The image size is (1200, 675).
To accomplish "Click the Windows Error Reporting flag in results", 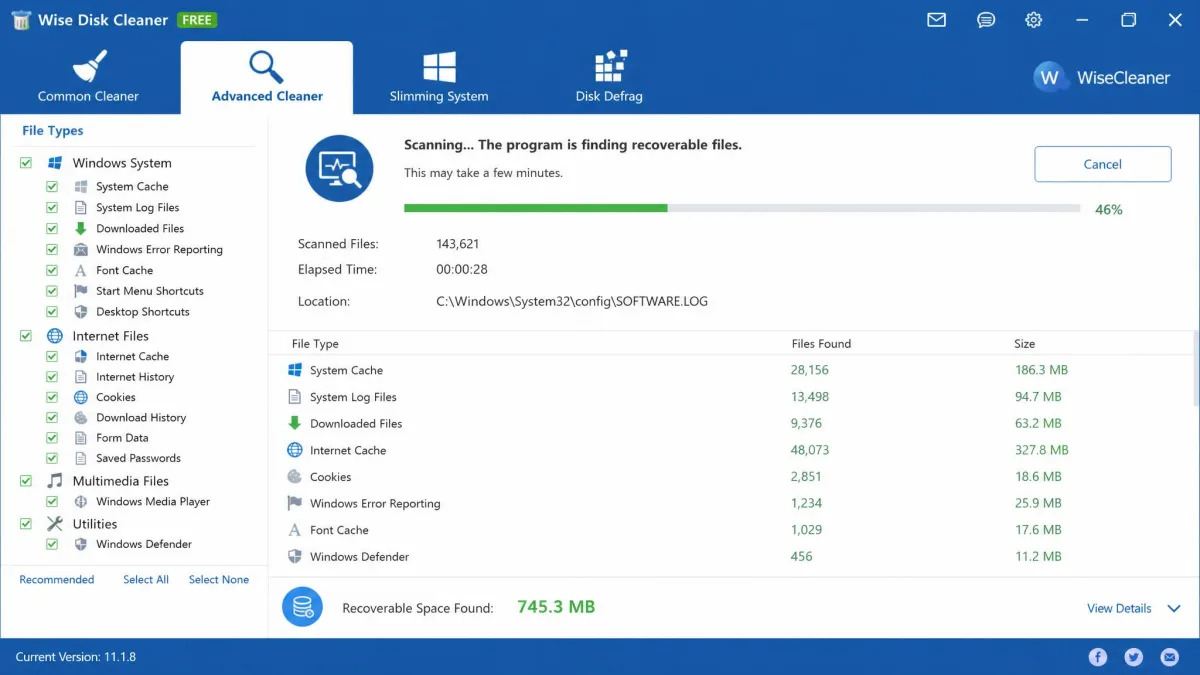I will (295, 503).
